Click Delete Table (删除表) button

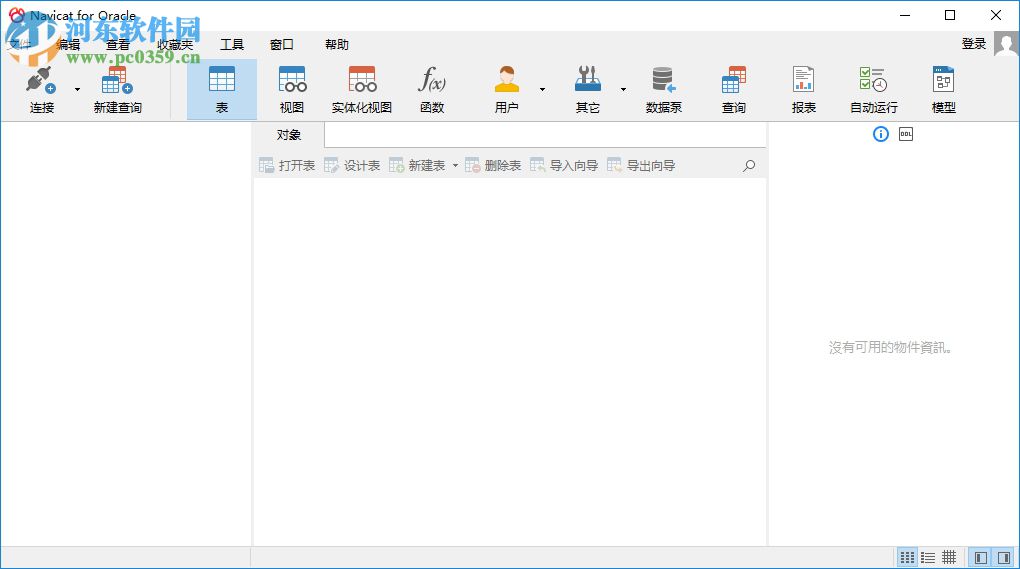(x=493, y=166)
